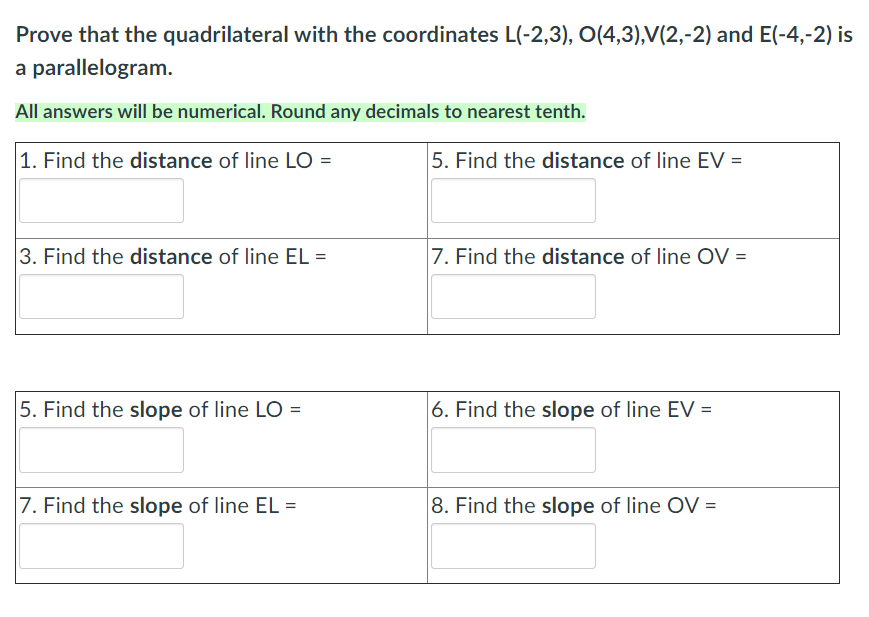The image size is (869, 617).
Task: Select the distance of line EL field
Action: (x=101, y=297)
